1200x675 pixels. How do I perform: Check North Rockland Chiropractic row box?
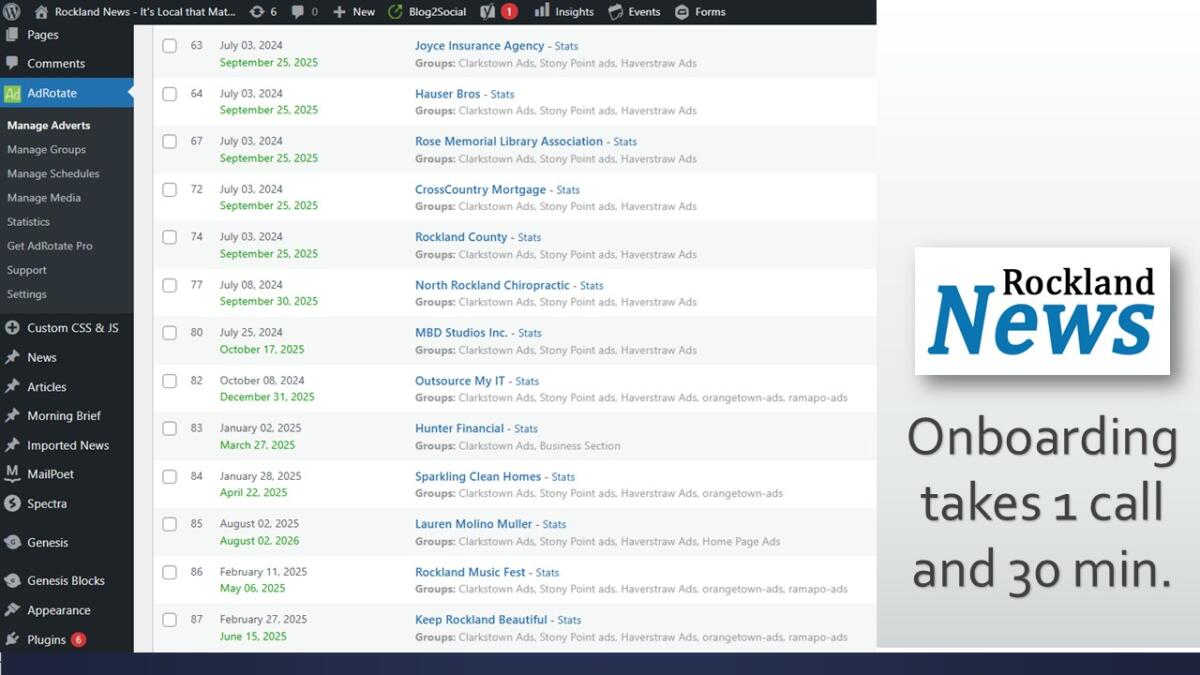click(170, 285)
